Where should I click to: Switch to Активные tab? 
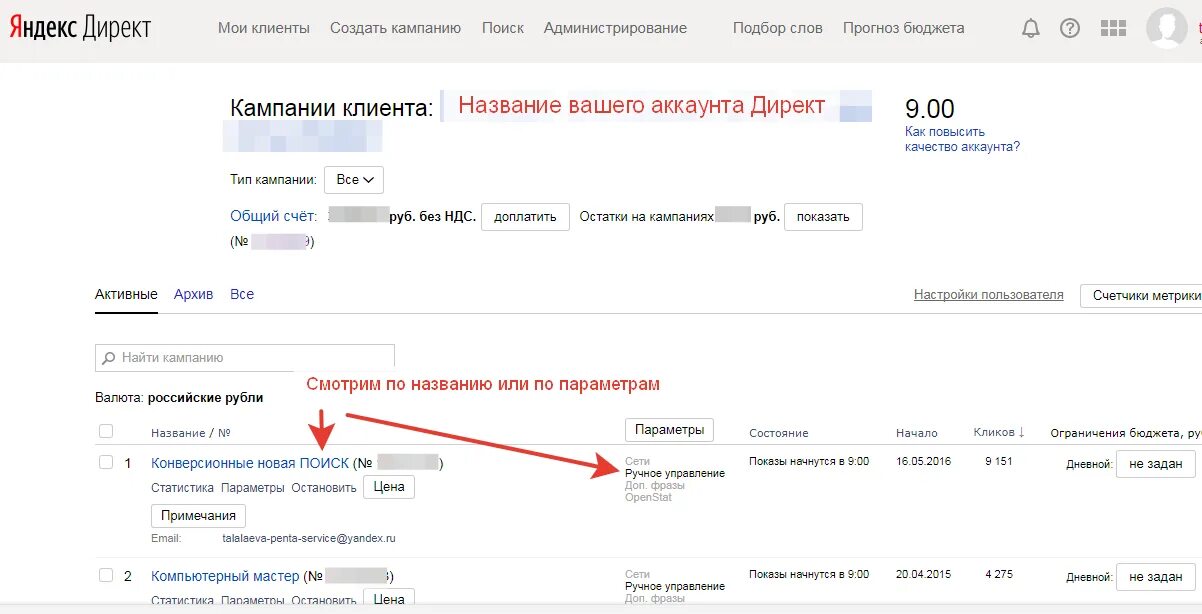pos(126,294)
